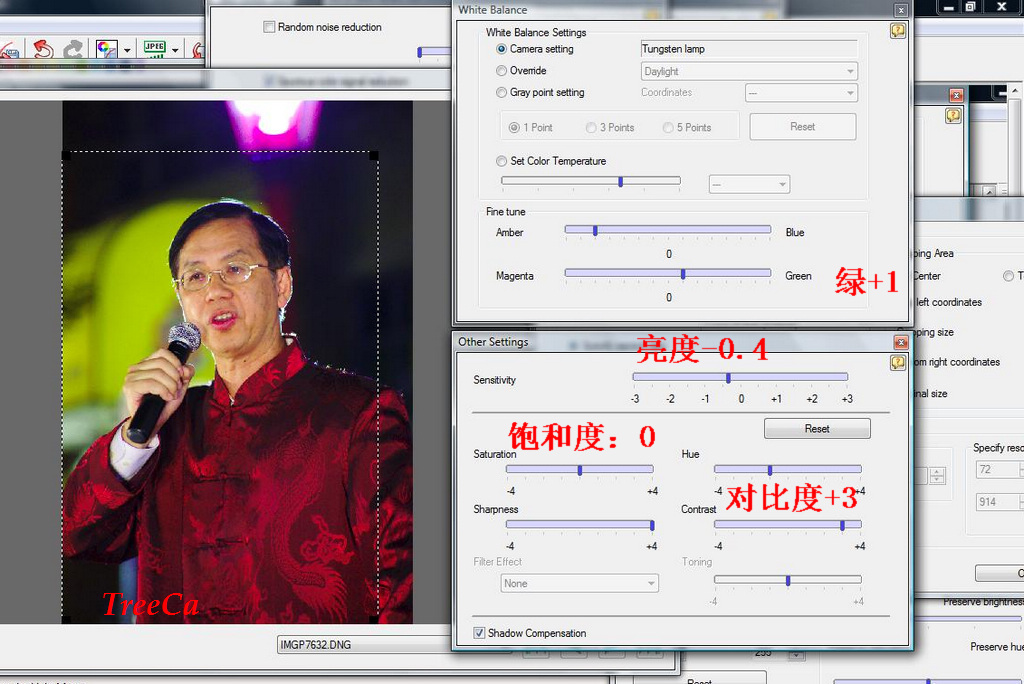Viewport: 1024px width, 684px height.
Task: Open dropdown arrow beside JPEG icon
Action: point(175,49)
